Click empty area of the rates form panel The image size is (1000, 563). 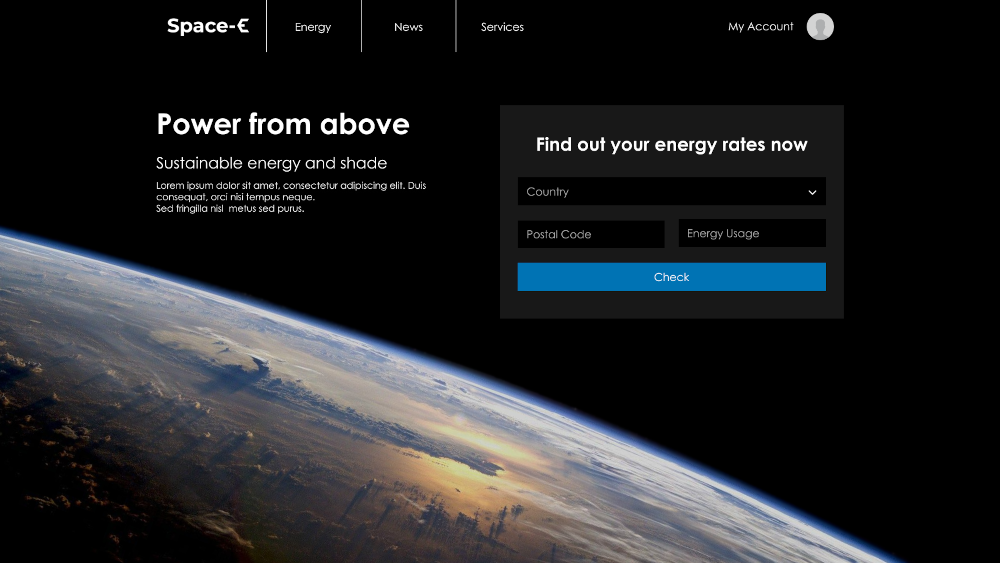(x=671, y=305)
